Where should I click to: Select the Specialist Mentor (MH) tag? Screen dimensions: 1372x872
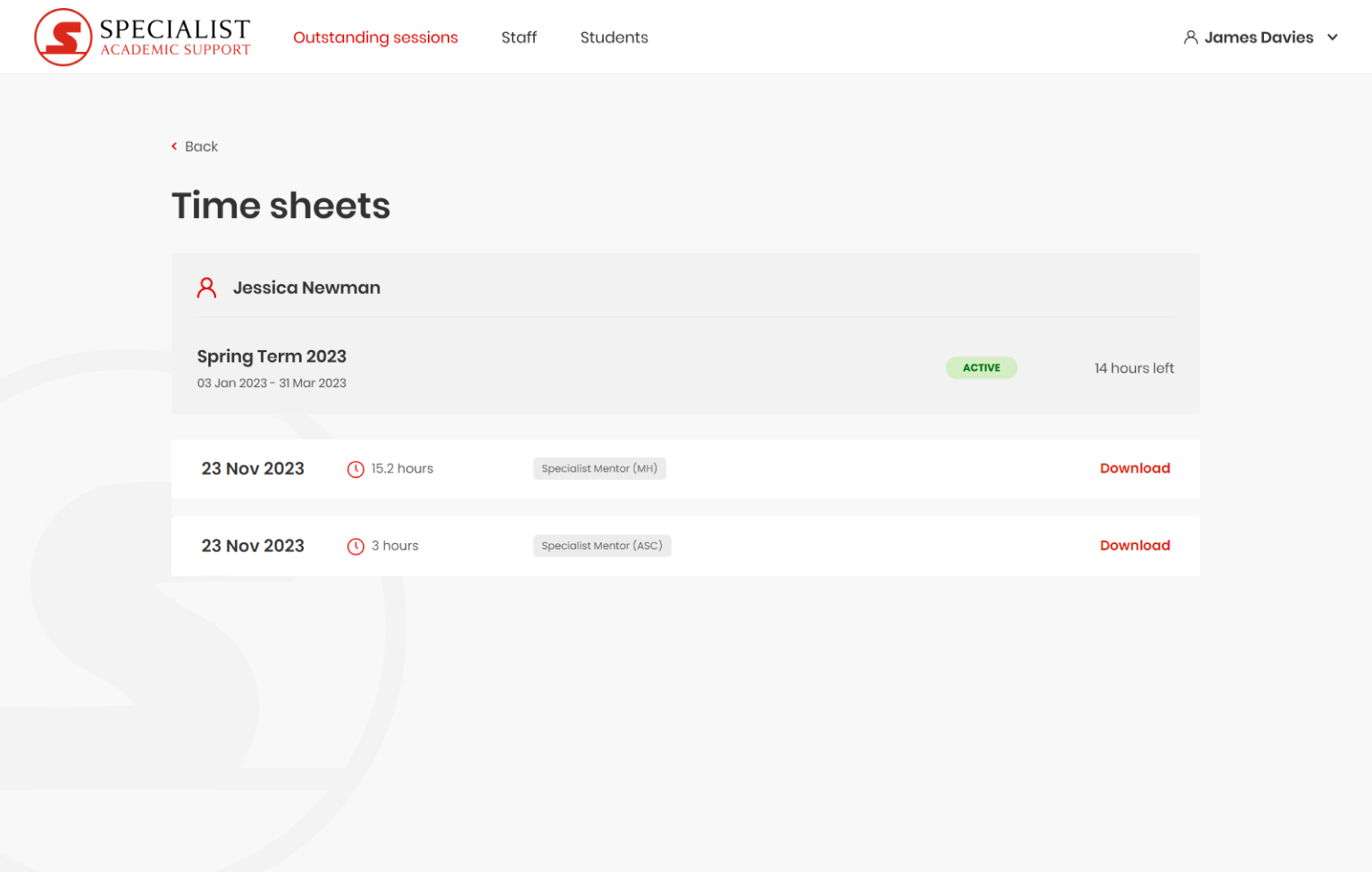(599, 468)
